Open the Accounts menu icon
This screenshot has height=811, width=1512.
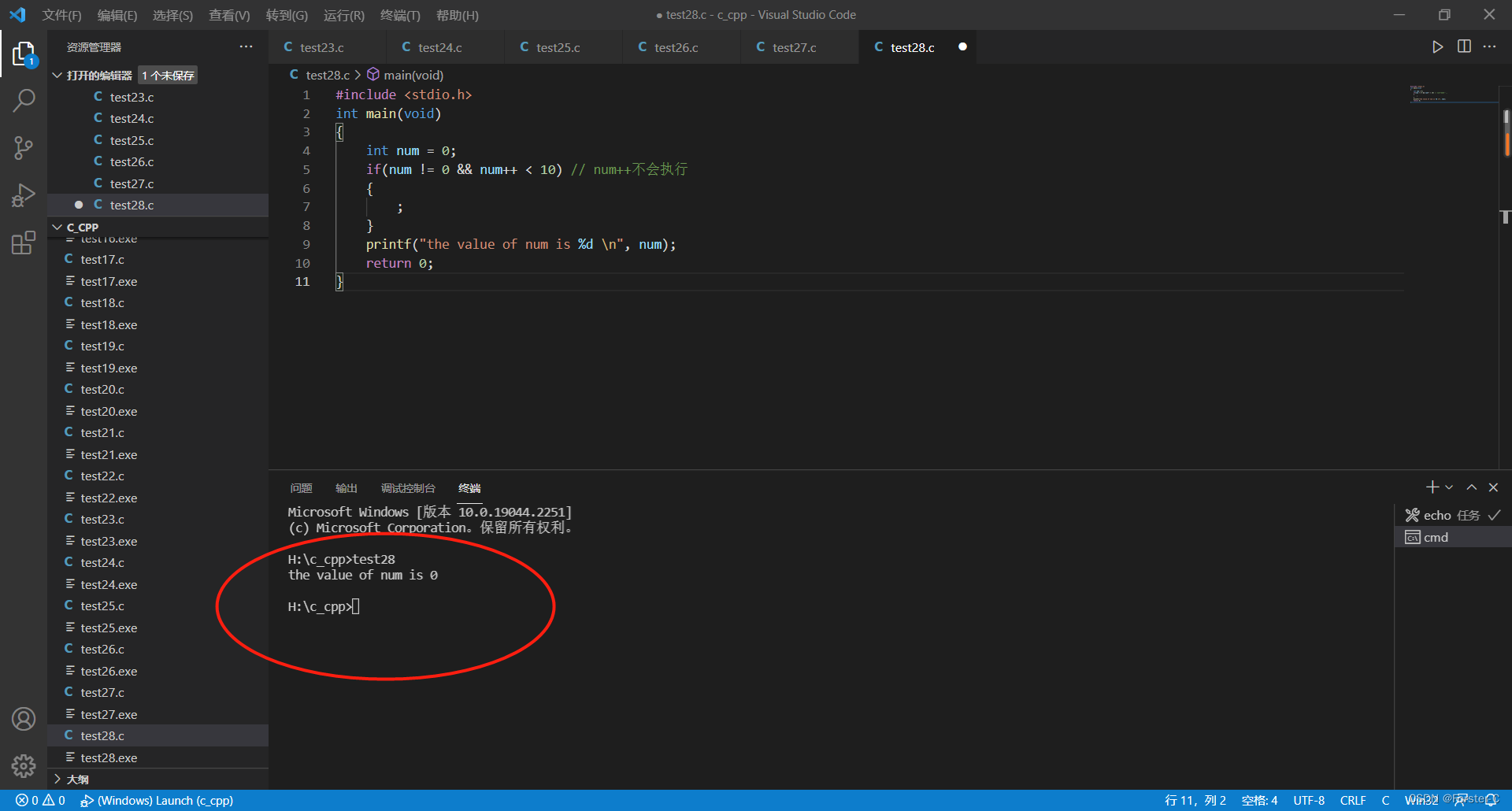click(x=24, y=719)
